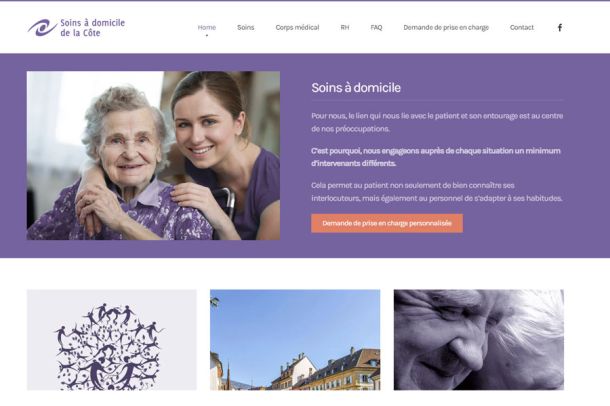Screen dimensions: 610x406
Task: Click Demande de prise en charge personnalisée button
Action: point(387,223)
